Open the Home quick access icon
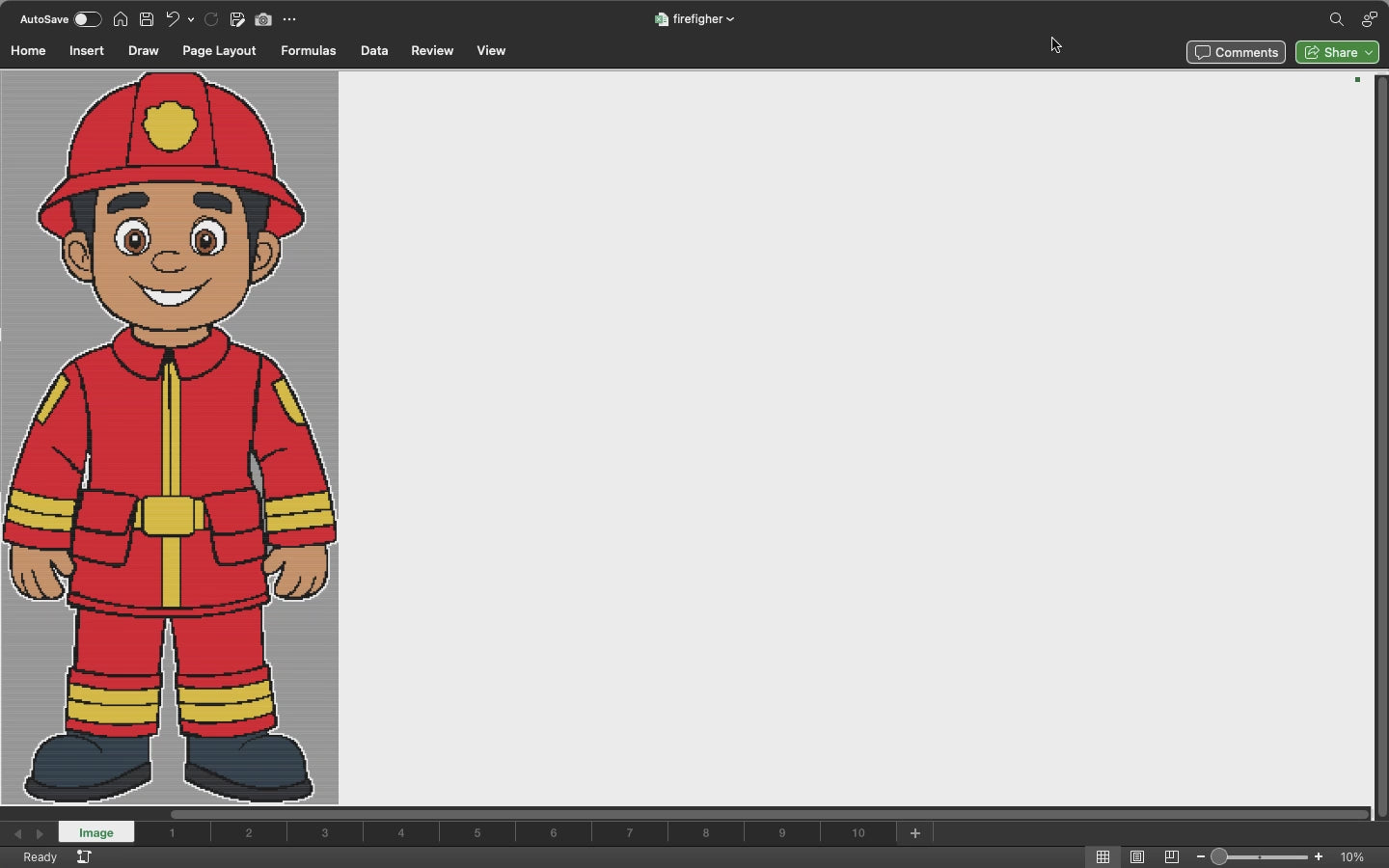1389x868 pixels. point(121,19)
